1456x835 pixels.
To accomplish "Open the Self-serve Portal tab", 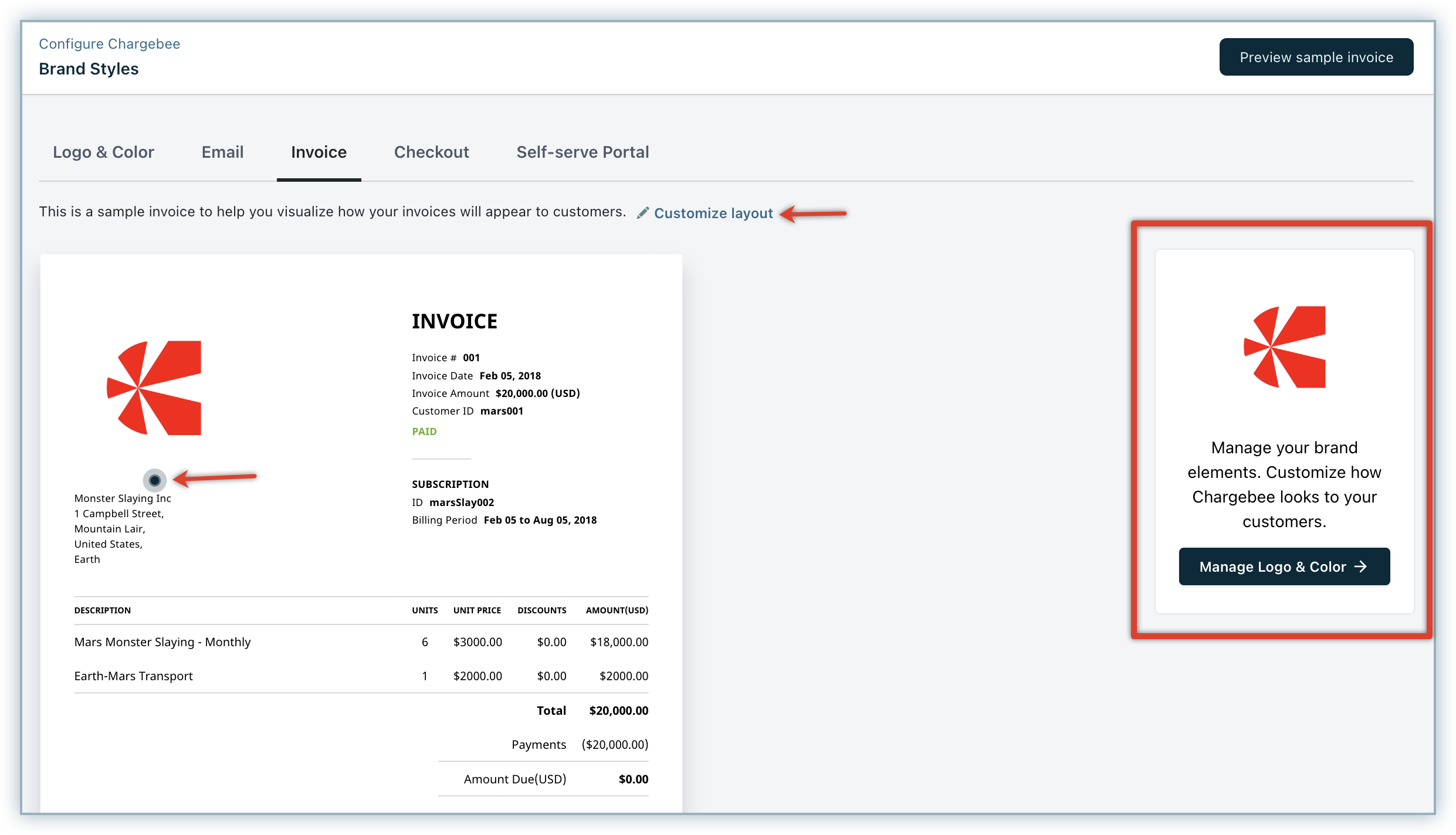I will [583, 152].
